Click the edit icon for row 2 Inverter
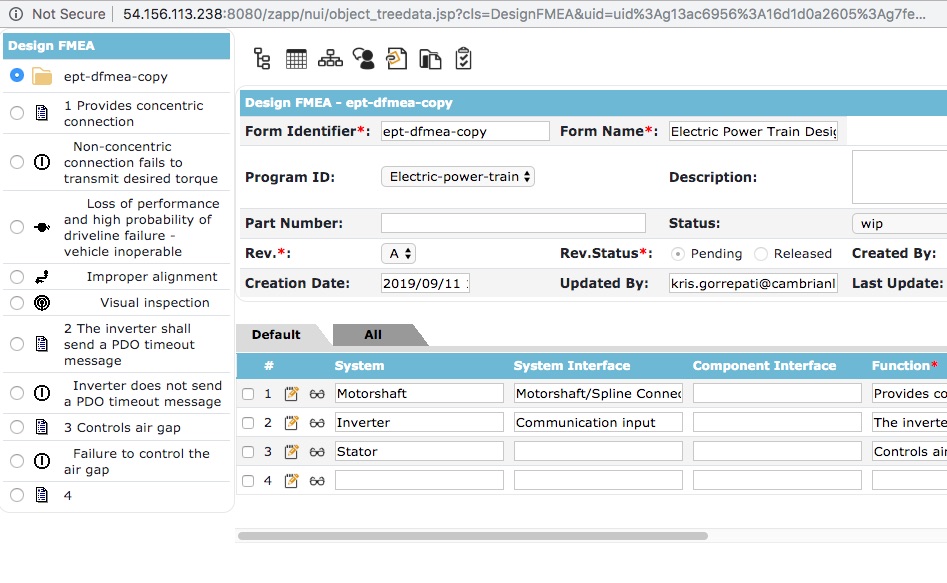 point(291,423)
